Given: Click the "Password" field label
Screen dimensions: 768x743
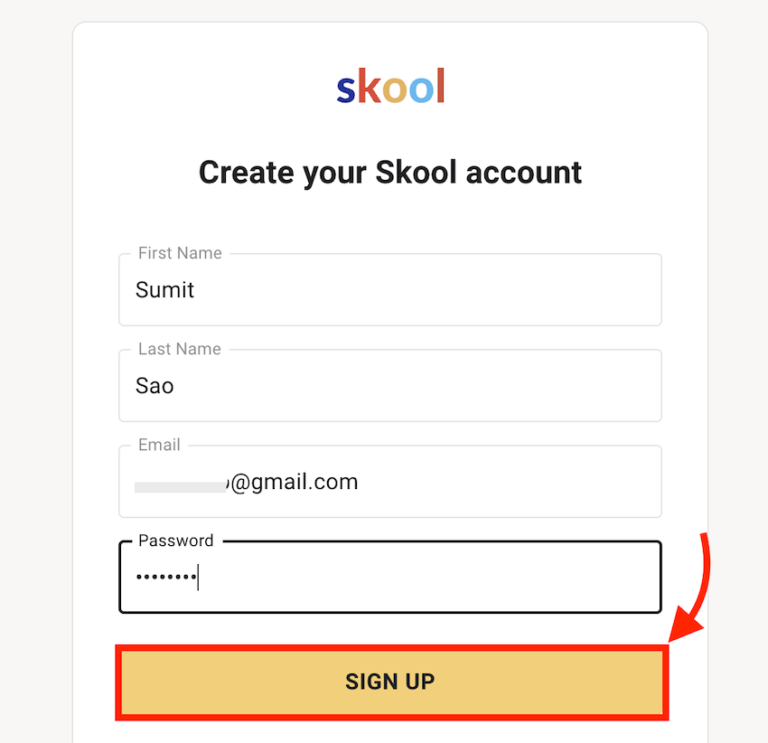Looking at the screenshot, I should [x=176, y=541].
